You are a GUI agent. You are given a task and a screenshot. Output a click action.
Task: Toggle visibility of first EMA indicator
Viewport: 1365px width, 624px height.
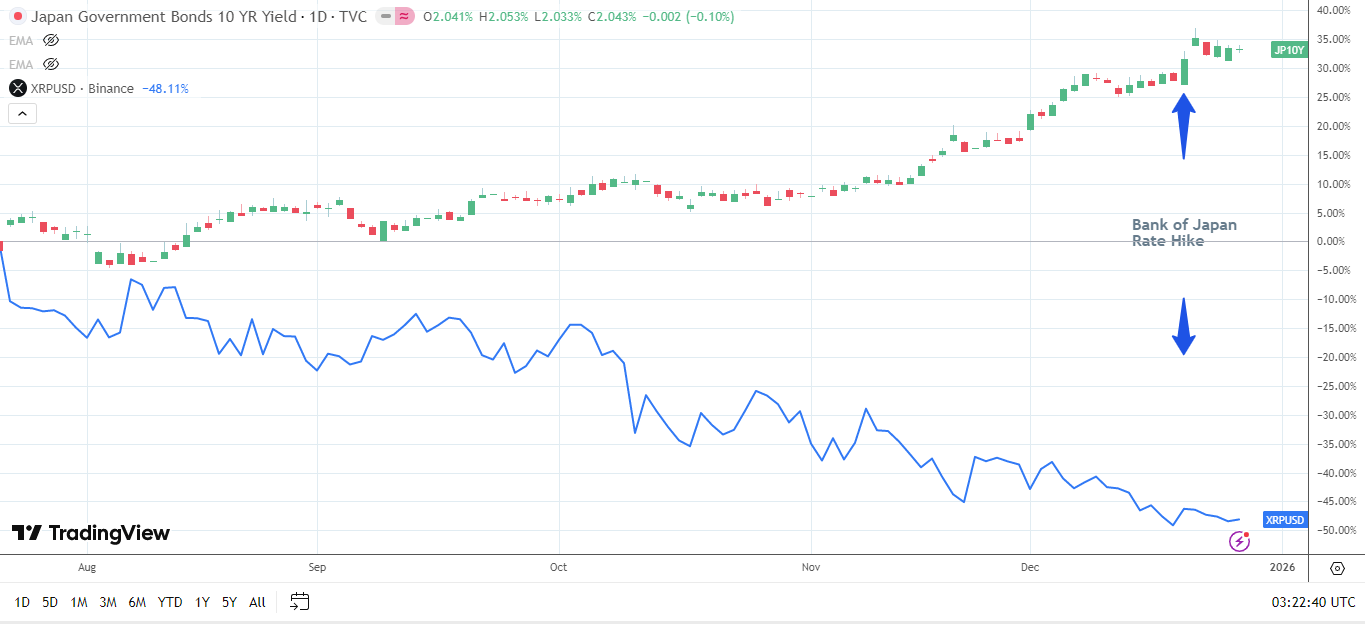[x=52, y=40]
